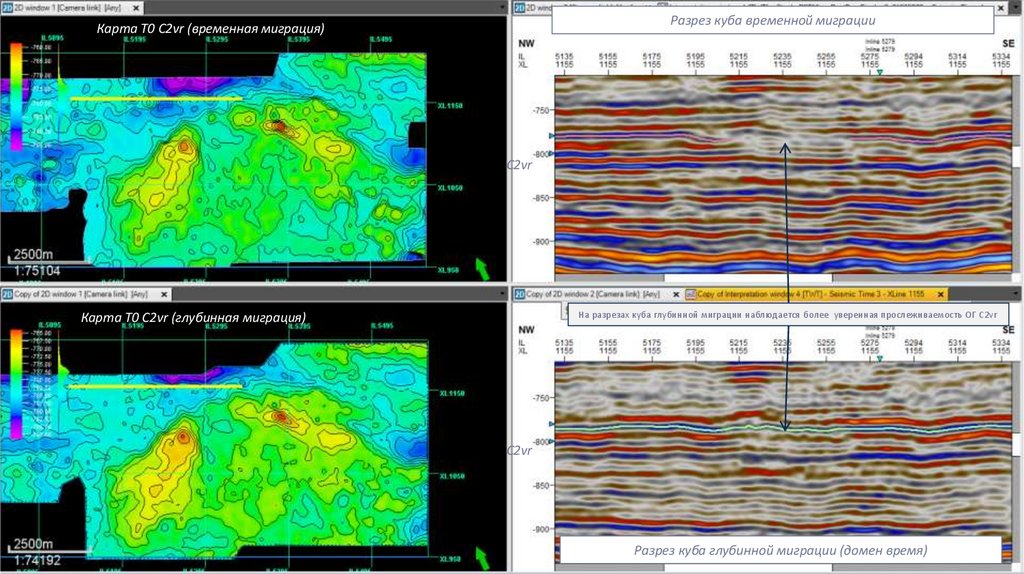Click the '-750' time tick on the top section
Viewport: 1024px width, 574px height.
coord(541,110)
